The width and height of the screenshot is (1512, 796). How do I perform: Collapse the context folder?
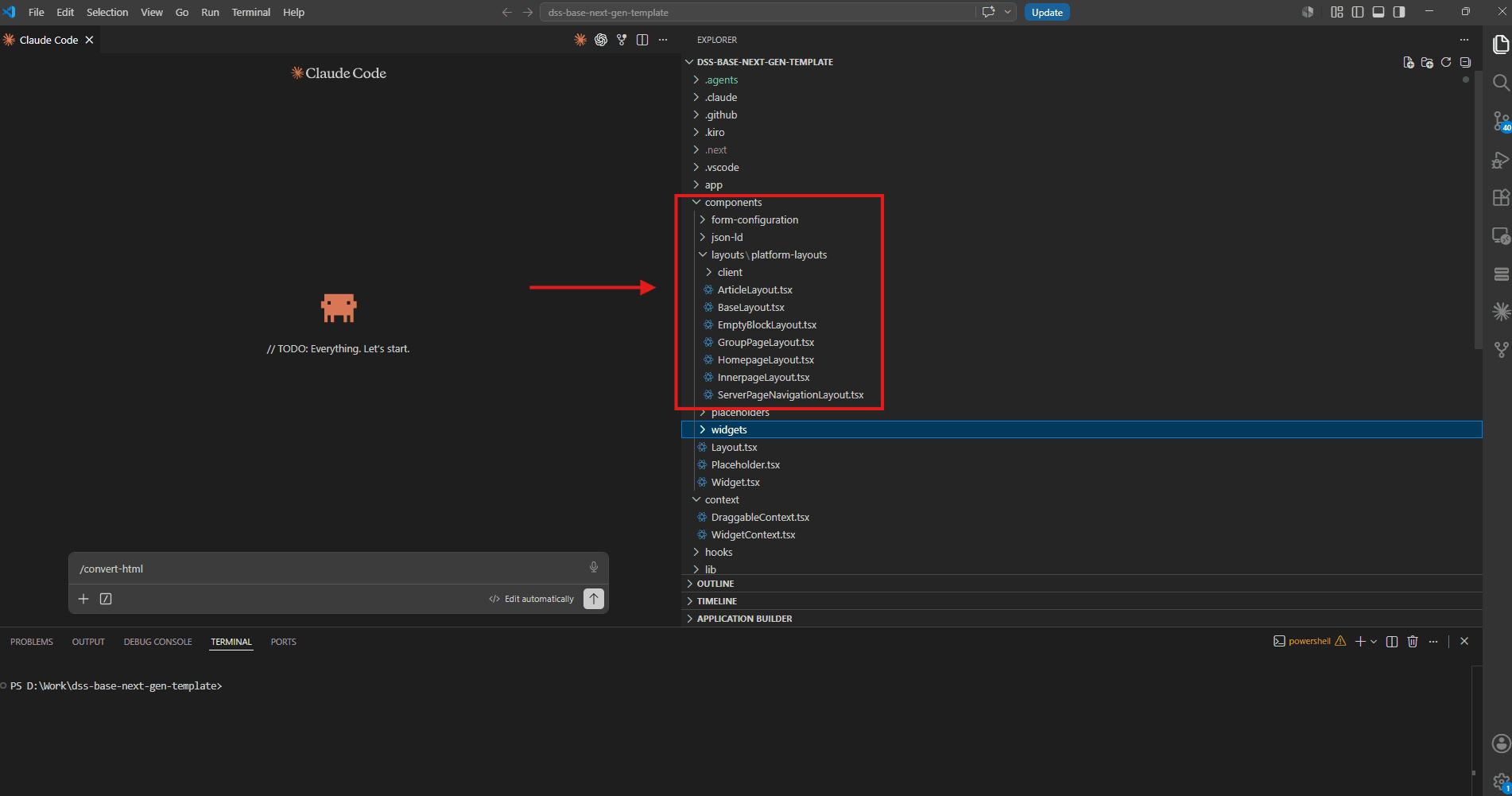click(x=1081, y=499)
